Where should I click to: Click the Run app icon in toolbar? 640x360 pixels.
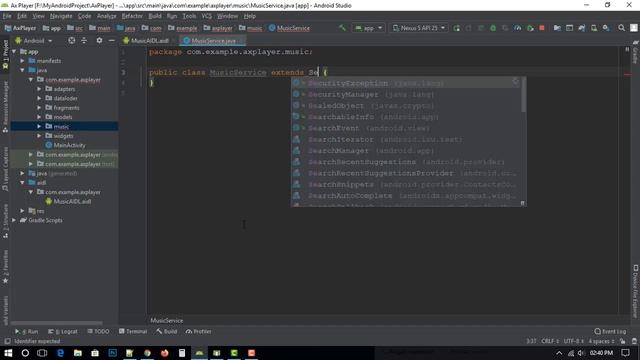coord(456,28)
